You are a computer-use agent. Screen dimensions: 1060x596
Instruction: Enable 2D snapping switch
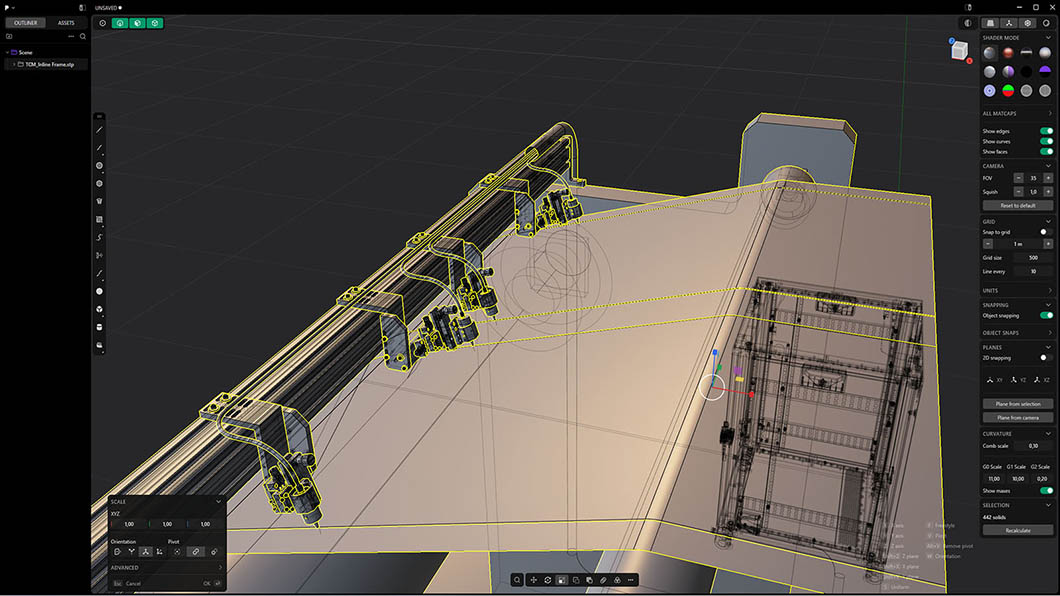[1046, 357]
